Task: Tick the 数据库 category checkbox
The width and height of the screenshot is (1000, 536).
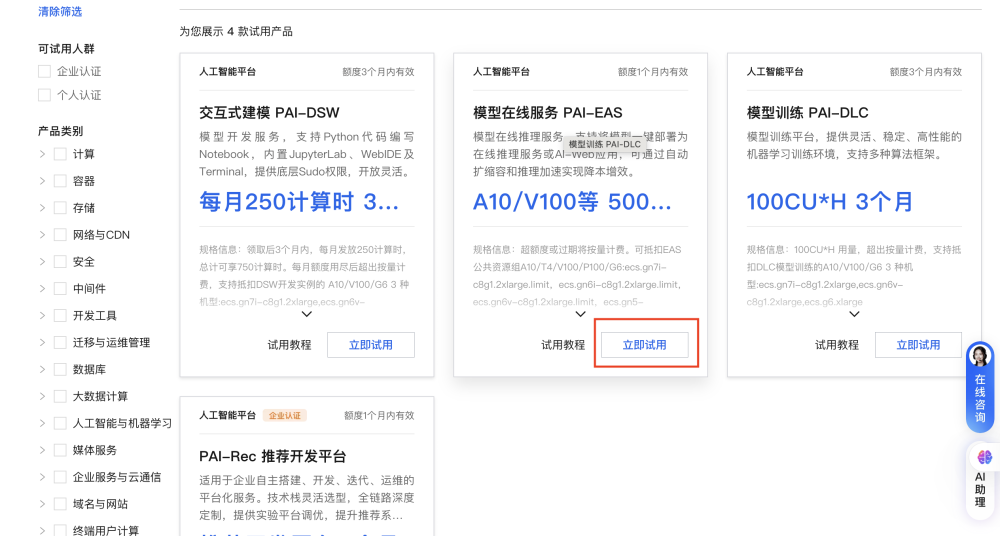Action: (x=60, y=369)
